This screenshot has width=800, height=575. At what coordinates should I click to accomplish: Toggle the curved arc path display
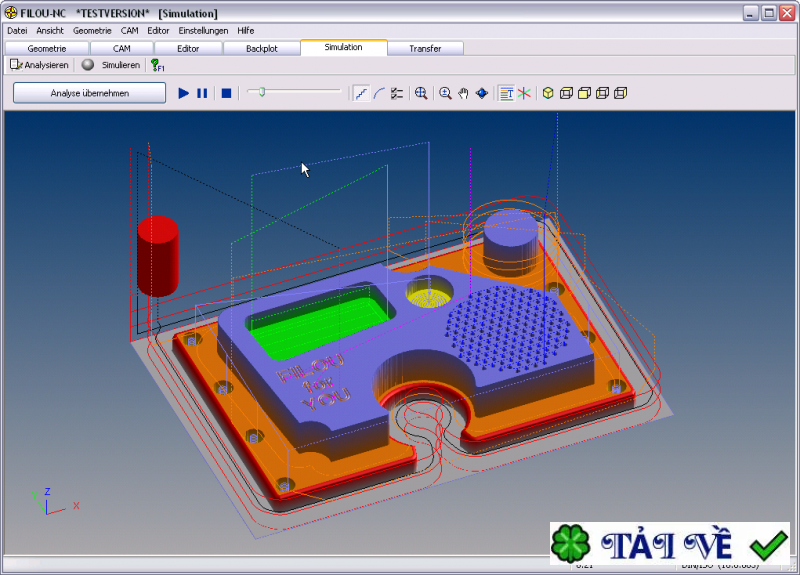click(379, 93)
